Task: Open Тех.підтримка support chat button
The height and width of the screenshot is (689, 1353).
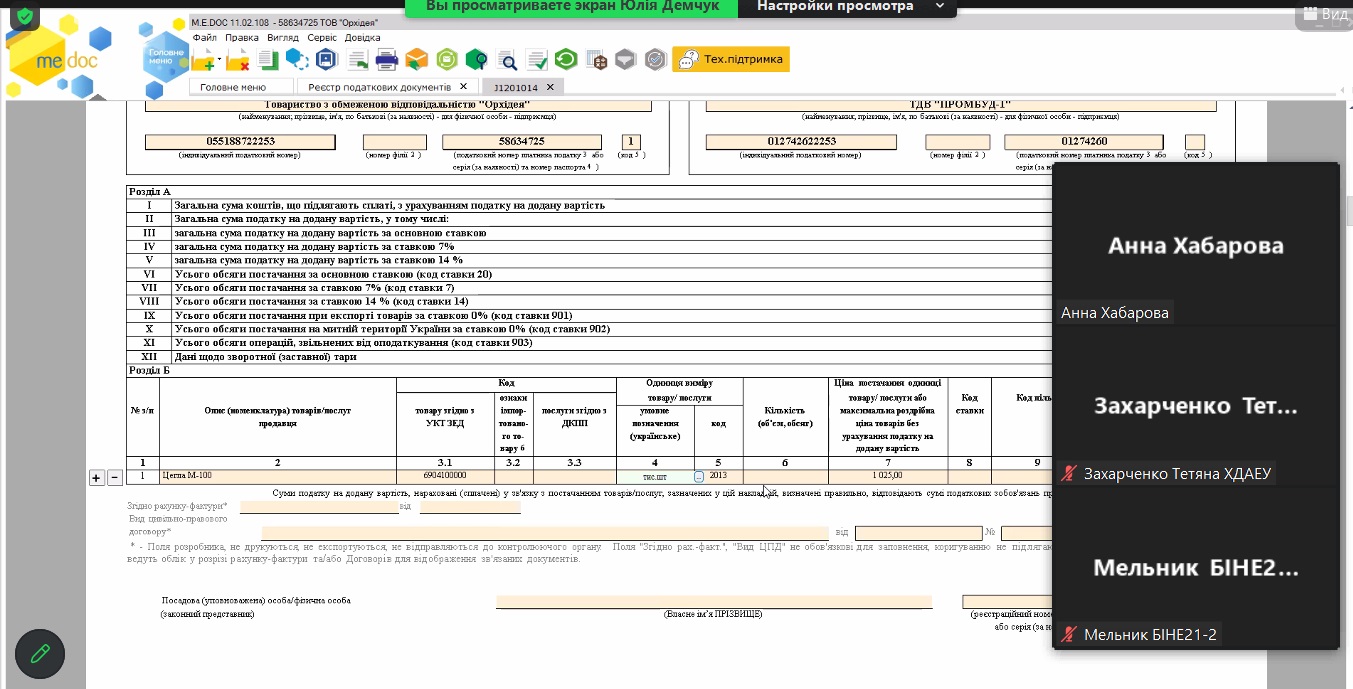Action: point(731,59)
